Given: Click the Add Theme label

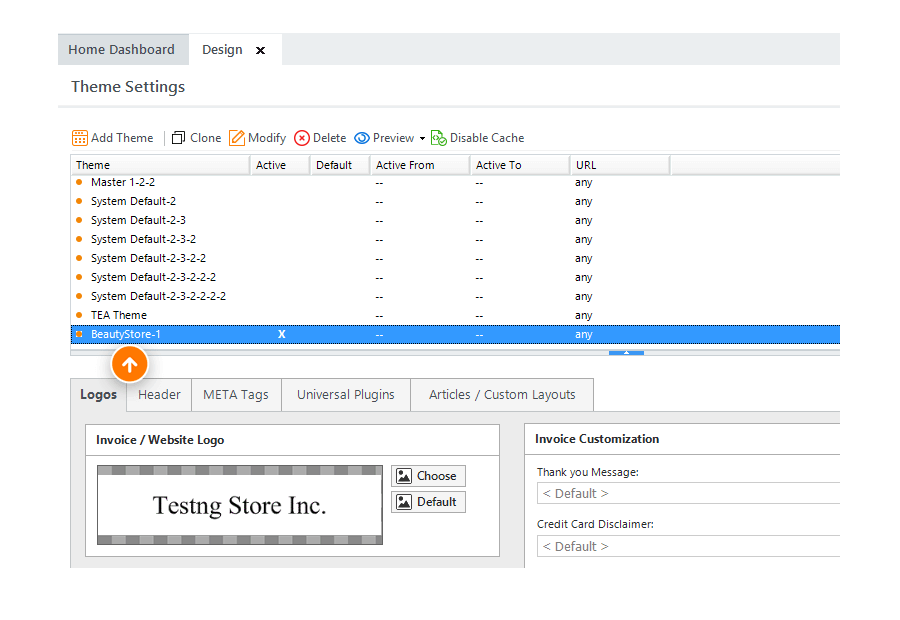Looking at the screenshot, I should click(x=122, y=138).
